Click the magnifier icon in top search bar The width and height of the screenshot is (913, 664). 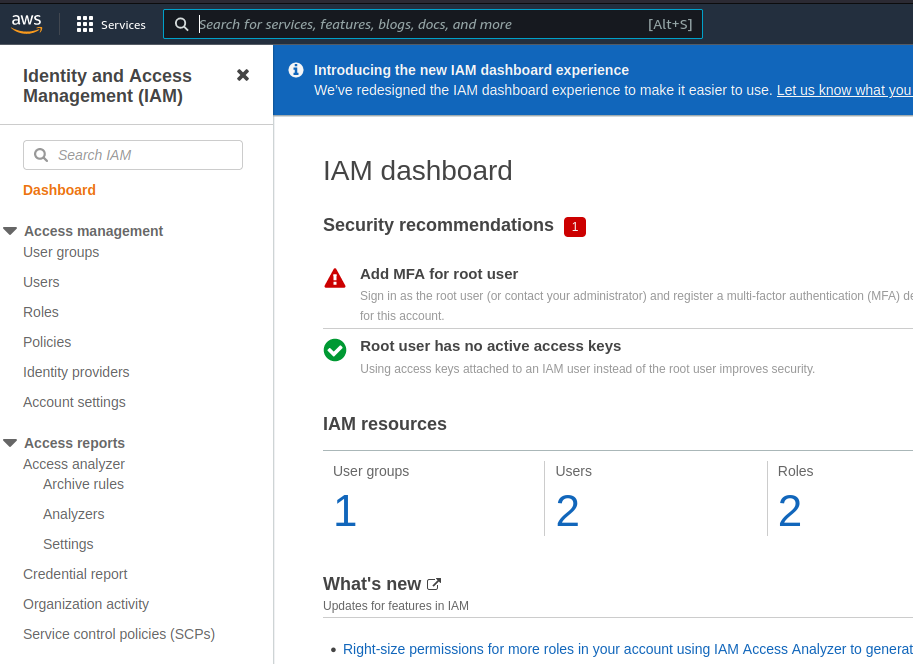click(182, 24)
